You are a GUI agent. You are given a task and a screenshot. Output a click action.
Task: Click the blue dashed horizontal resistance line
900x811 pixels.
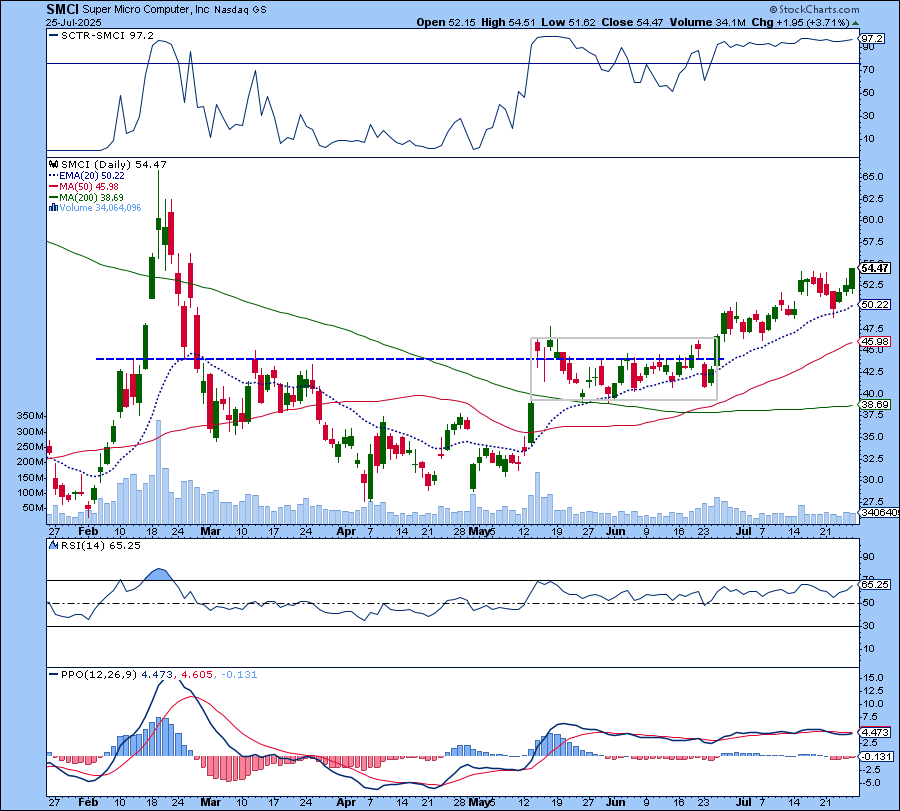click(x=300, y=359)
